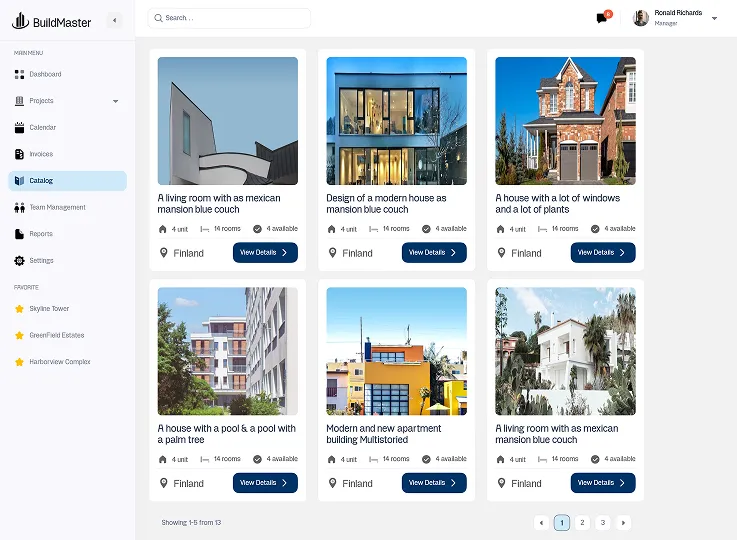Viewport: 737px width, 540px height.
Task: Expand the Projects submenu arrow
Action: [115, 101]
